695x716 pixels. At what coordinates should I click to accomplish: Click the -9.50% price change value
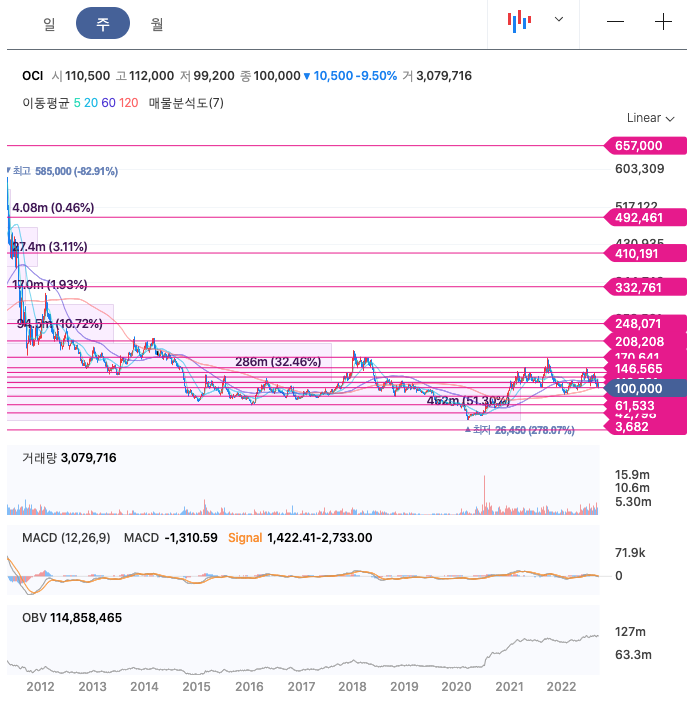coord(376,76)
